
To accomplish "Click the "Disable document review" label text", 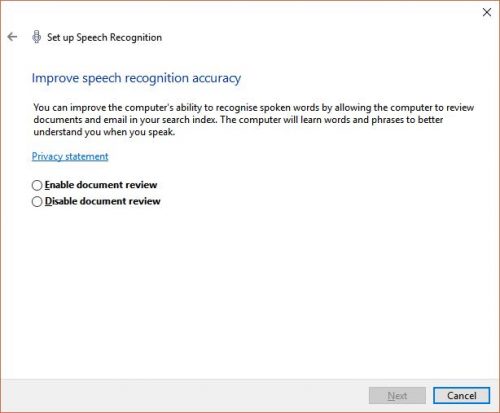I will click(x=103, y=201).
